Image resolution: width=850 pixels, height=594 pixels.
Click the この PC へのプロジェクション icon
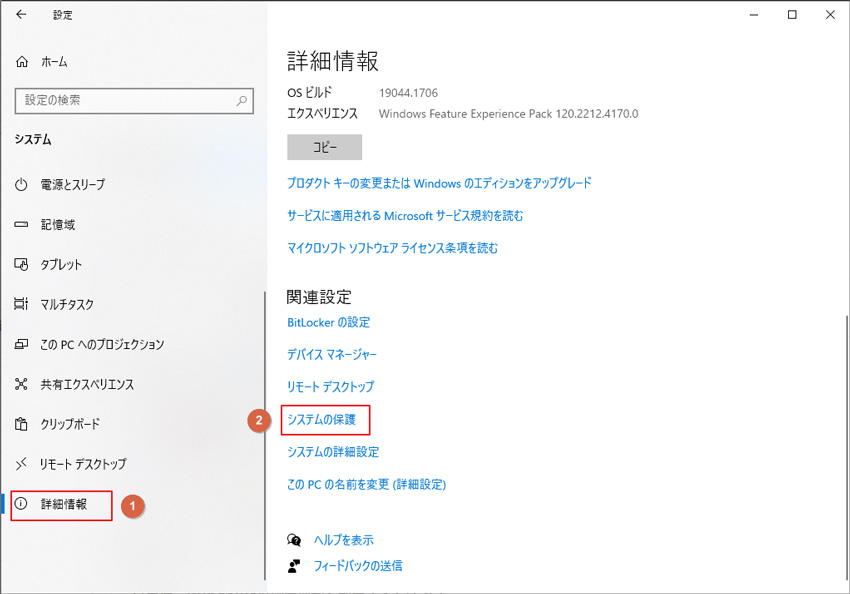pos(21,344)
